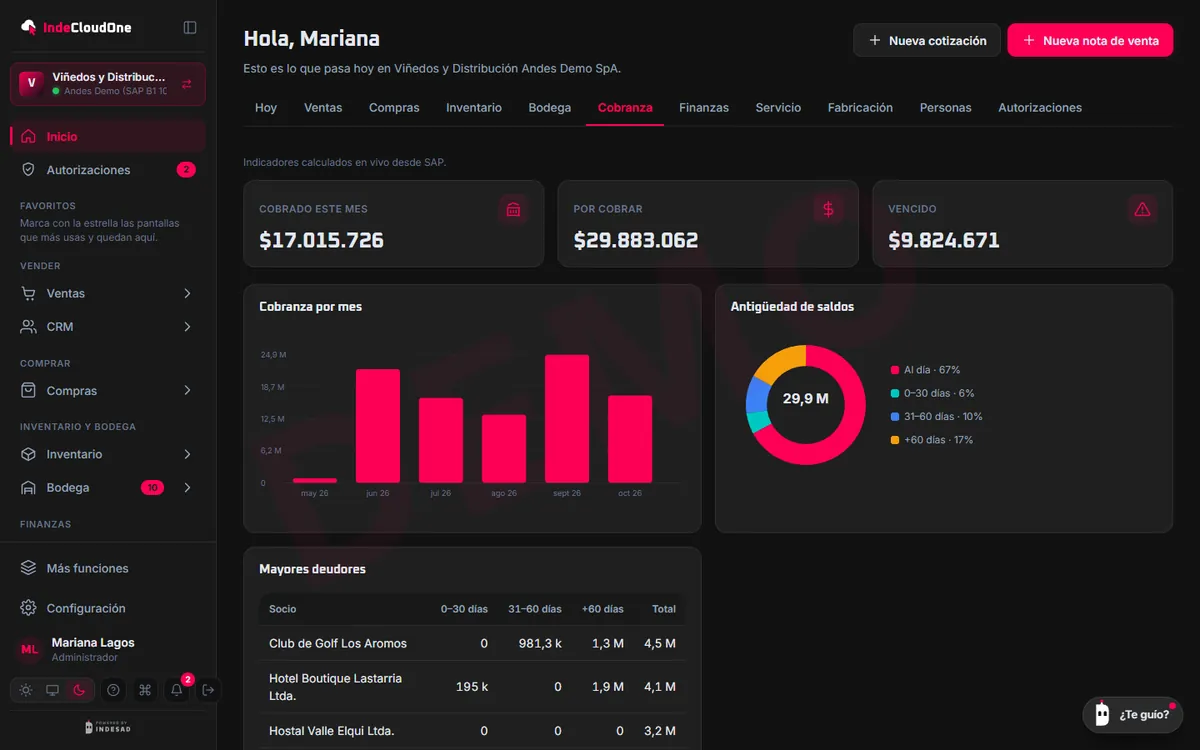
Task: Open the Mariana Lagos ML avatar
Action: (x=30, y=649)
